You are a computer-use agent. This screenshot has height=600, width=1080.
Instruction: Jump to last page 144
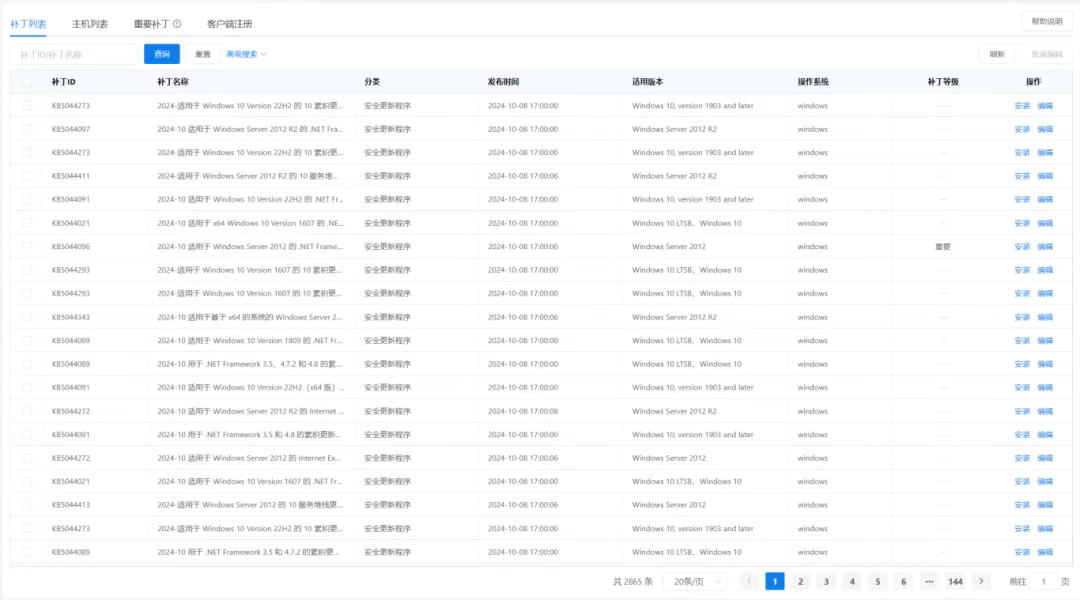[x=955, y=581]
